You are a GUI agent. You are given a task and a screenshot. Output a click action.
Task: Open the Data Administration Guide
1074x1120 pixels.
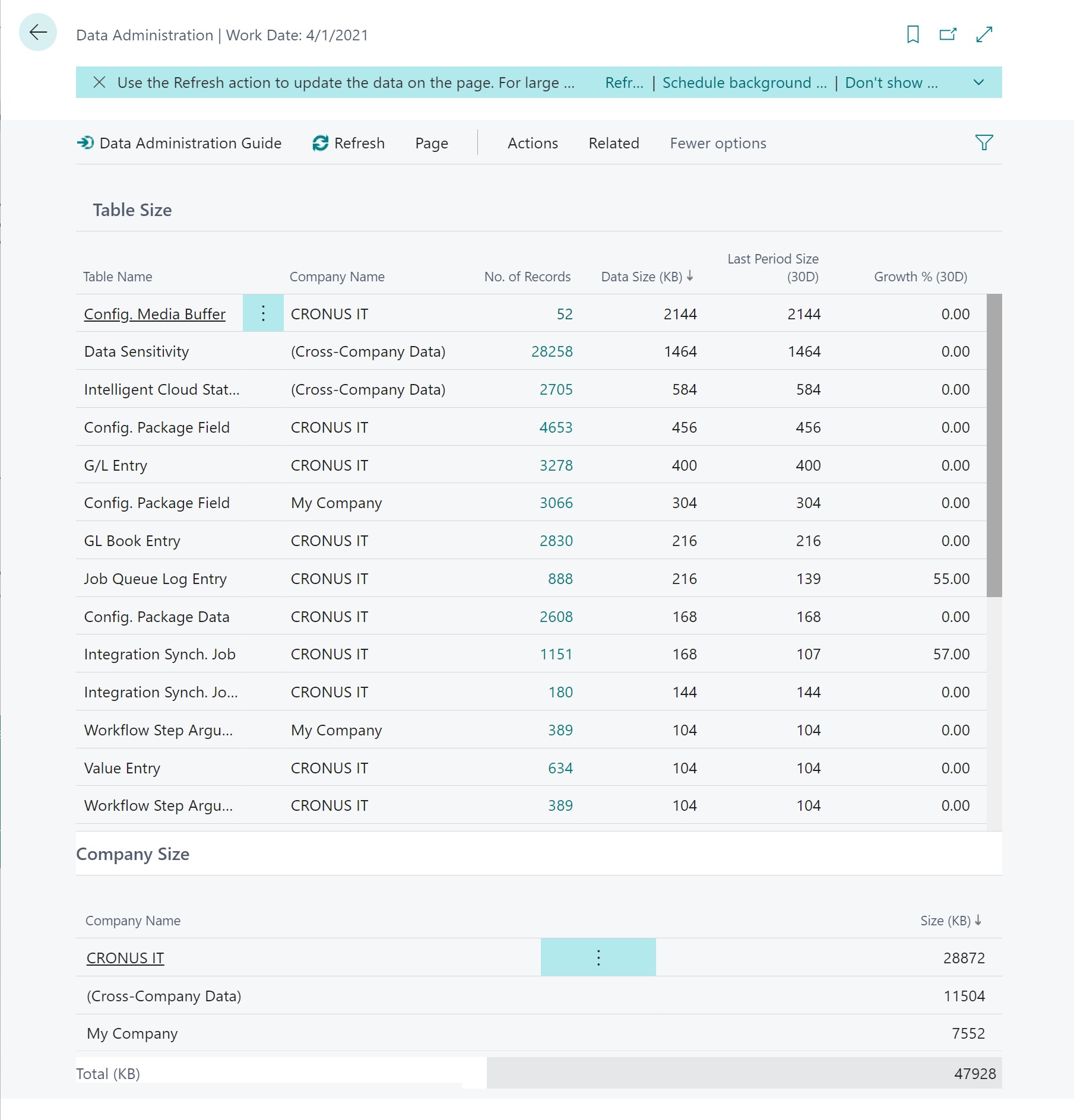(x=179, y=143)
